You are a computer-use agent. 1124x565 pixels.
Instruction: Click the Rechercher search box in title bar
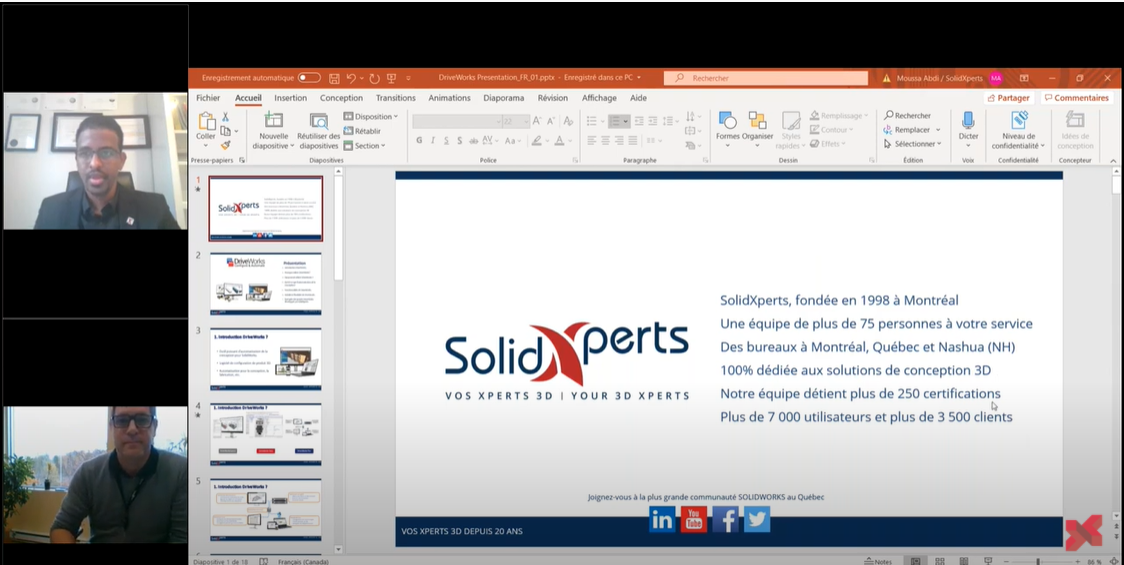click(766, 78)
